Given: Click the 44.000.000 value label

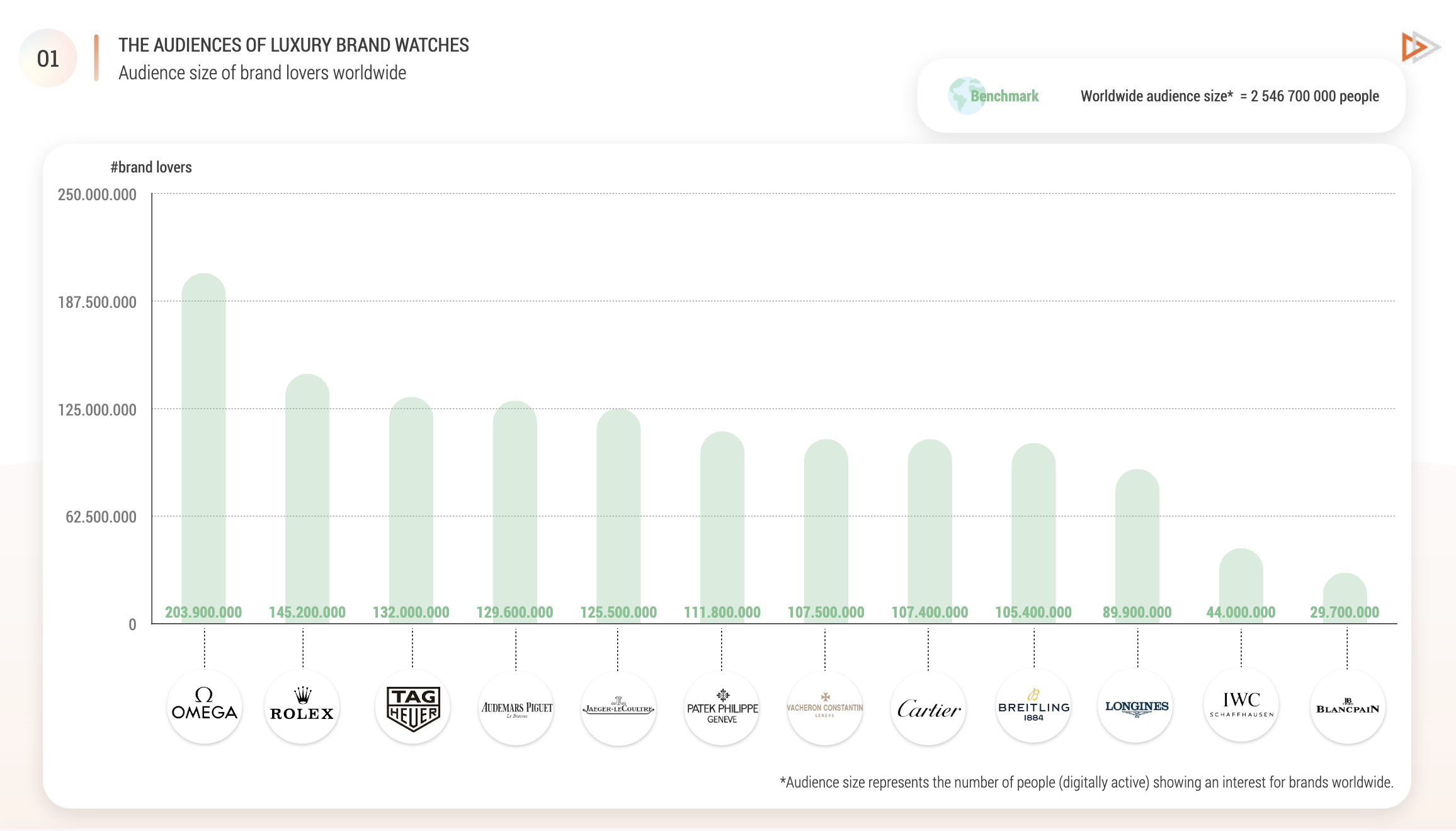Looking at the screenshot, I should (1241, 612).
